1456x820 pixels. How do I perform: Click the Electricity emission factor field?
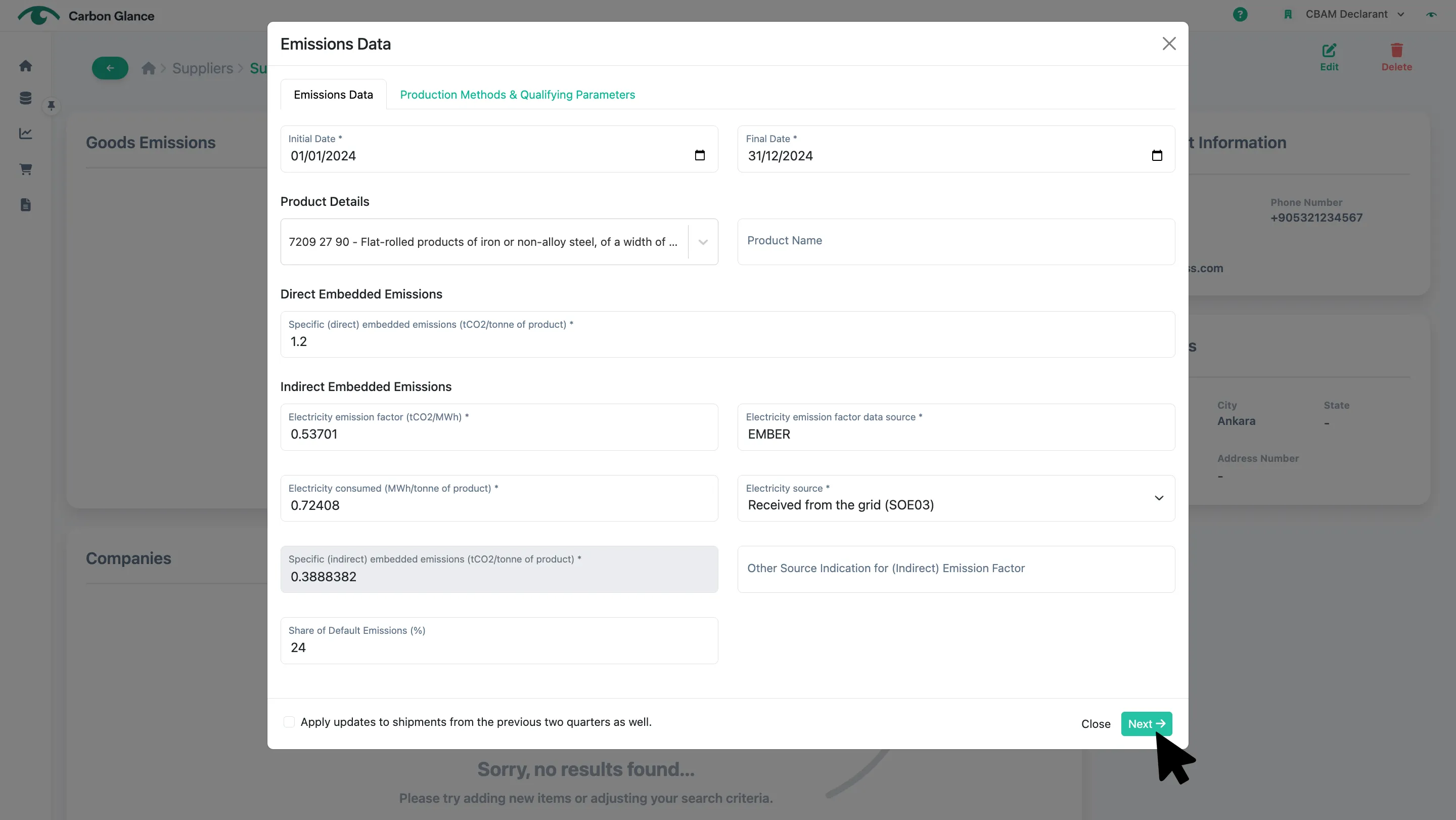point(499,427)
